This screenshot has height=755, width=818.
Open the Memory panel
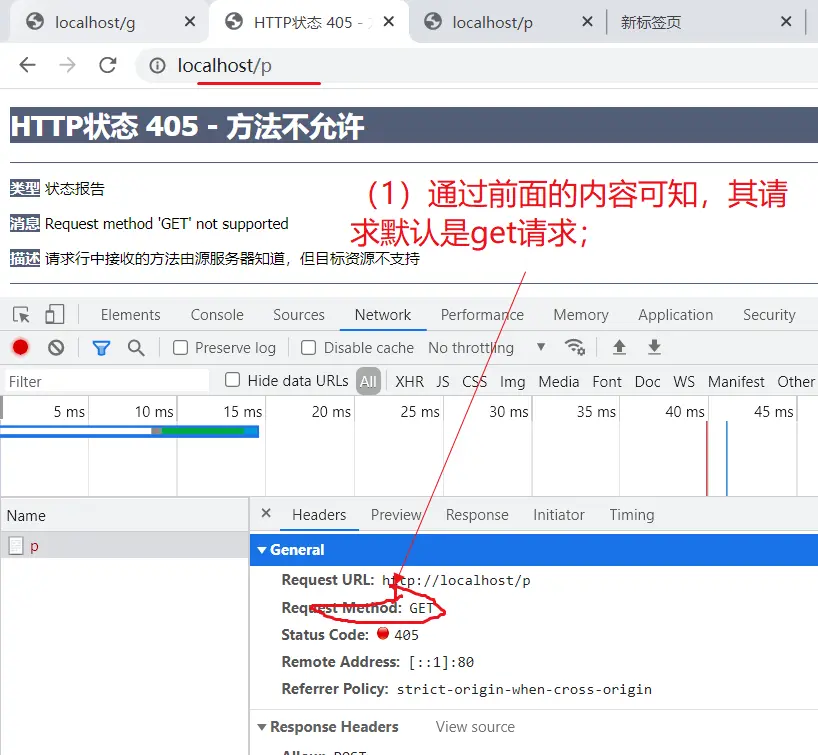581,315
